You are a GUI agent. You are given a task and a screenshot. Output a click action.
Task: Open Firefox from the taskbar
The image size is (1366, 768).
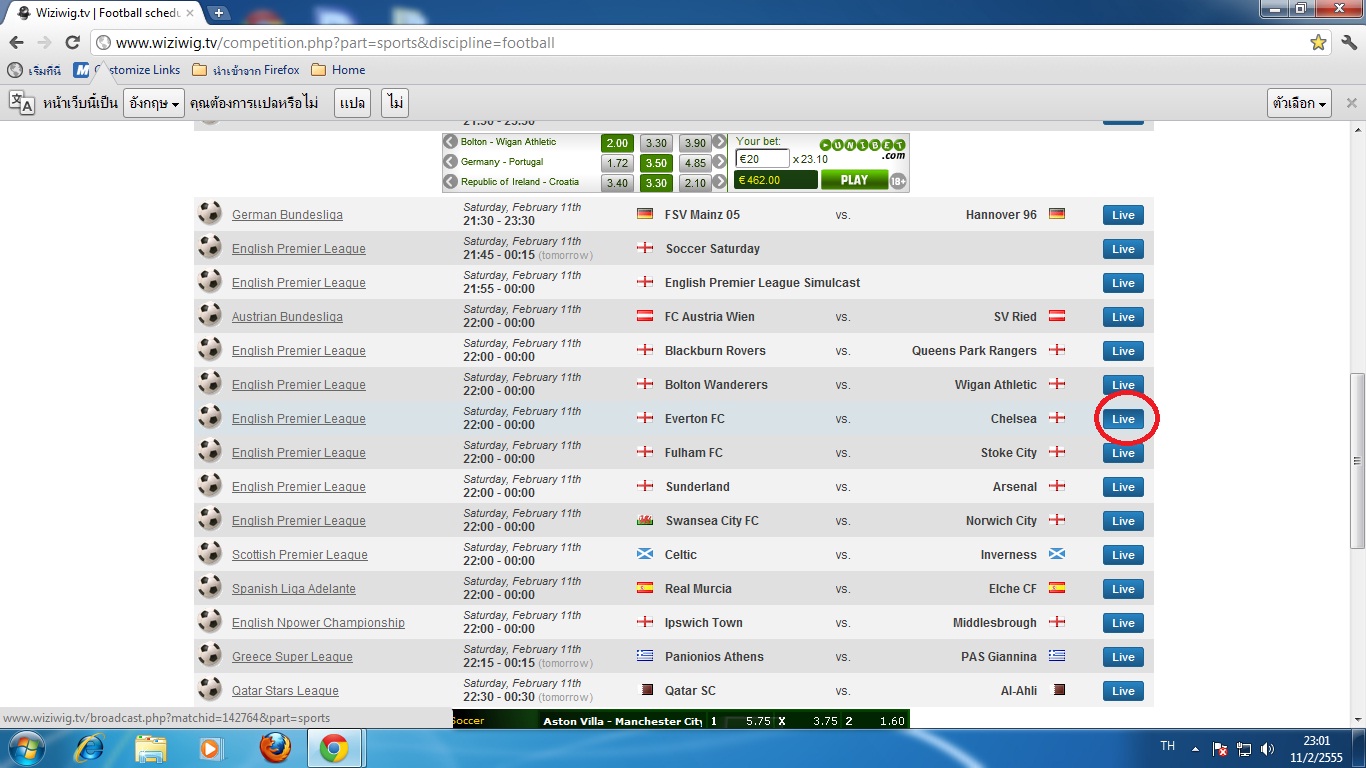274,748
